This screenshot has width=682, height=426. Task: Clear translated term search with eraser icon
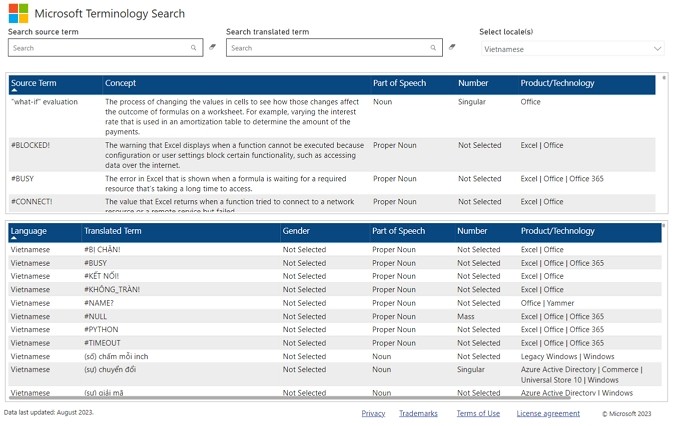(452, 47)
